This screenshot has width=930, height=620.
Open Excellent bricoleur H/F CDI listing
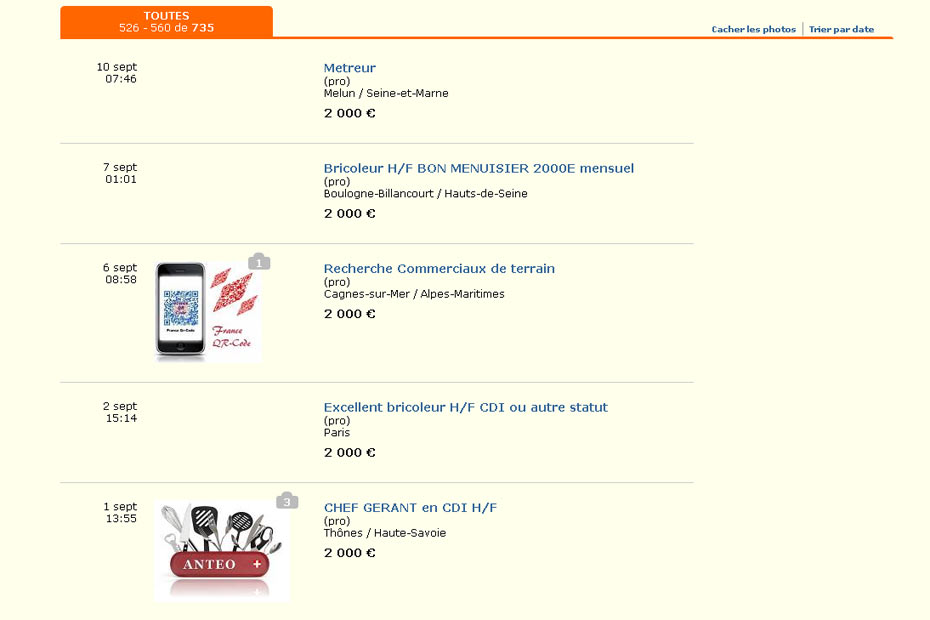point(465,407)
